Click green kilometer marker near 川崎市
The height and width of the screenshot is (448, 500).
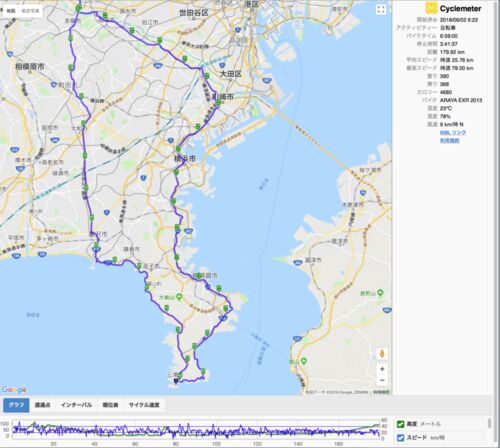(x=218, y=103)
